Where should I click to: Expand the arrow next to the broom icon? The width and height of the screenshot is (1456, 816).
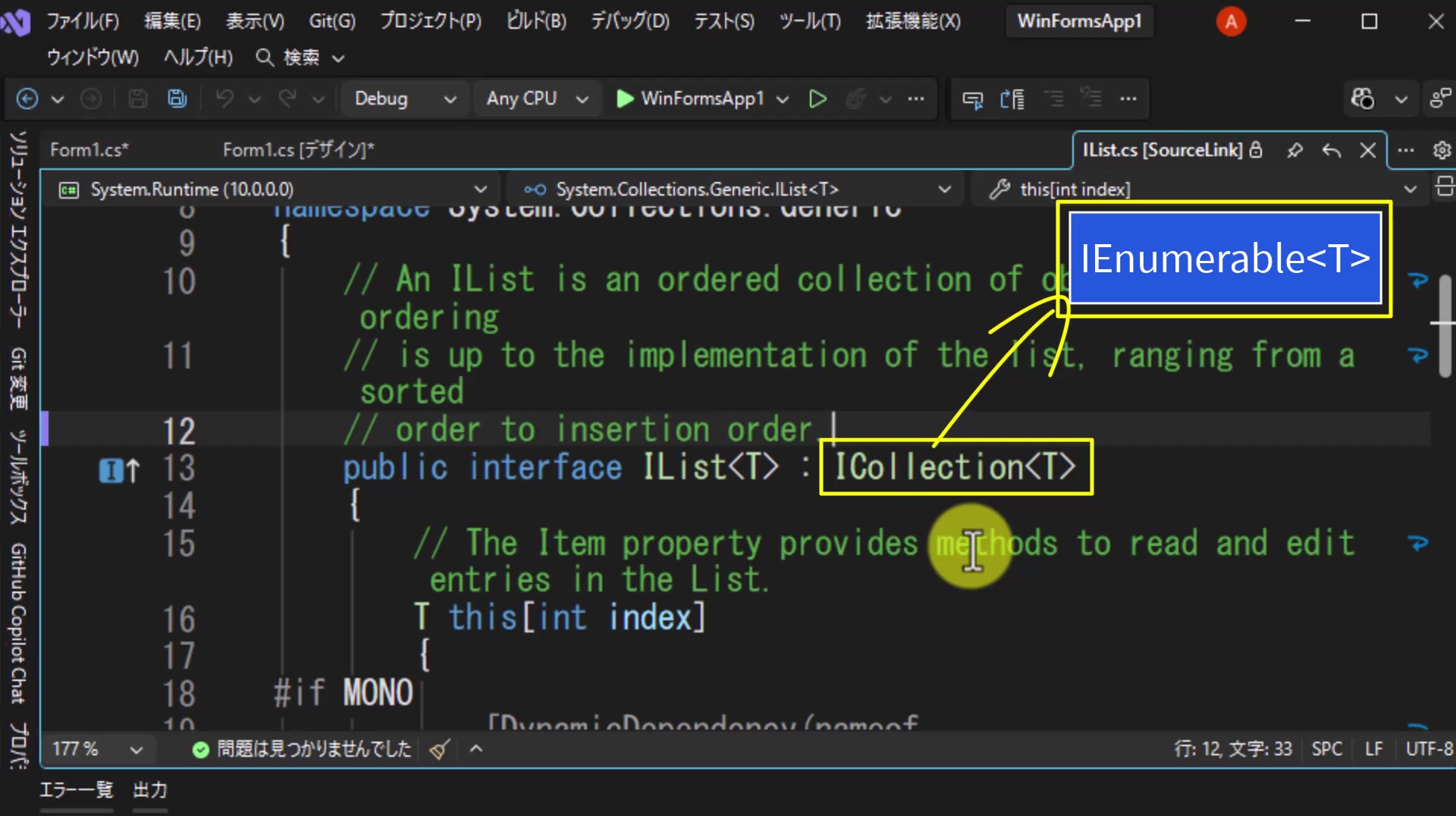[x=476, y=749]
